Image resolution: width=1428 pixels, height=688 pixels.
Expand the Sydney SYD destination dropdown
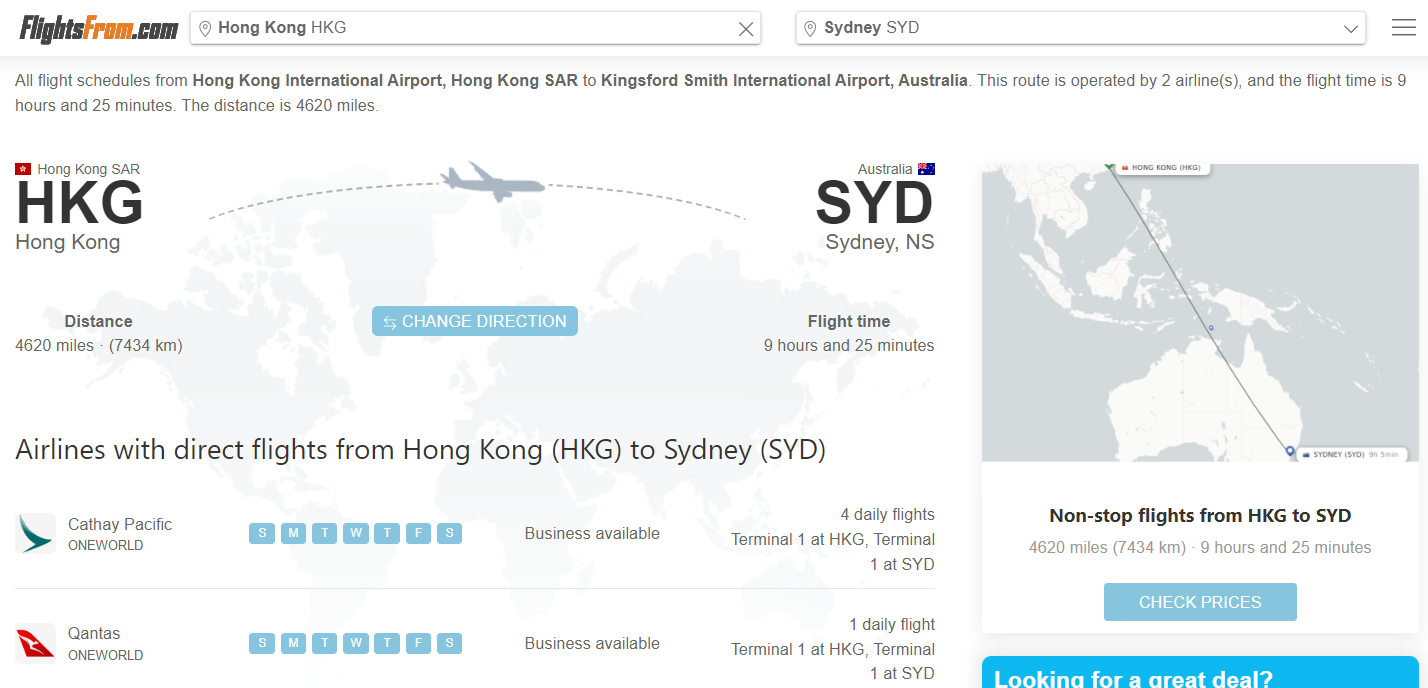[1350, 29]
